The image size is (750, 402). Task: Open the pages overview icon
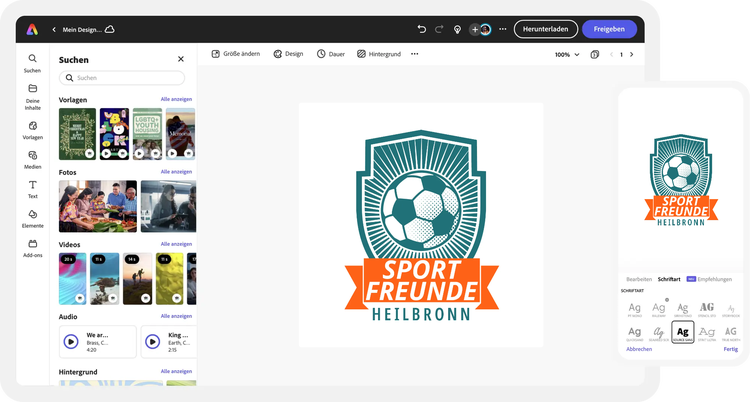(595, 55)
